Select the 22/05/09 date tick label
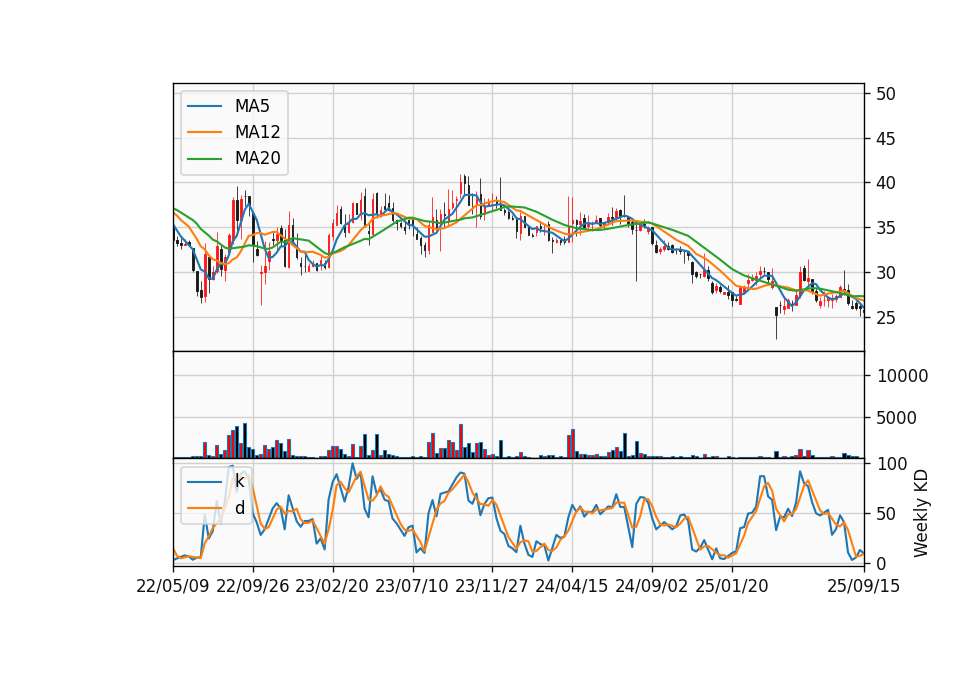Screen dimensions: 960x690 tap(173, 586)
